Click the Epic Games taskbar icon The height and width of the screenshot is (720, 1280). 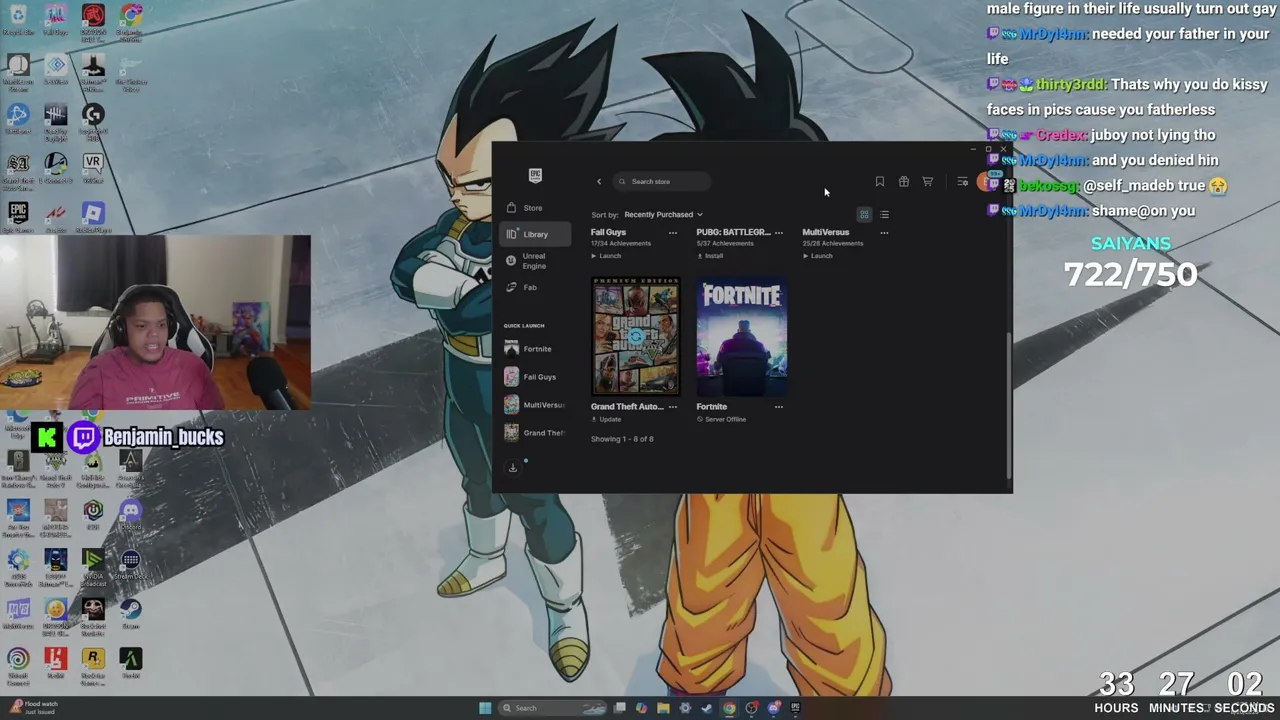pos(795,708)
